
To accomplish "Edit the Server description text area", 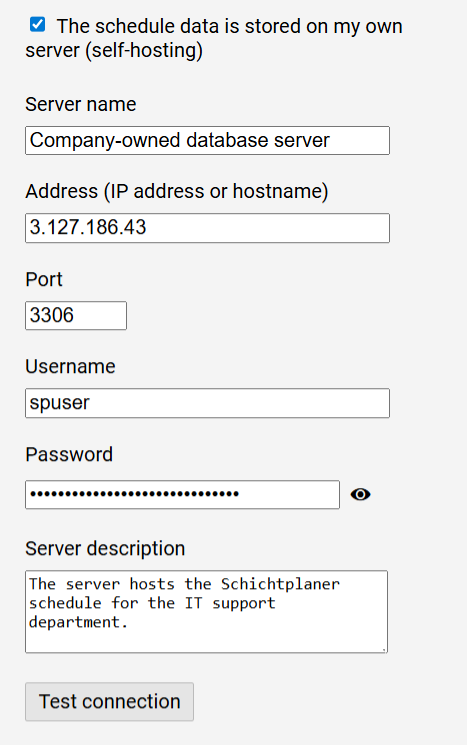I will [x=206, y=612].
